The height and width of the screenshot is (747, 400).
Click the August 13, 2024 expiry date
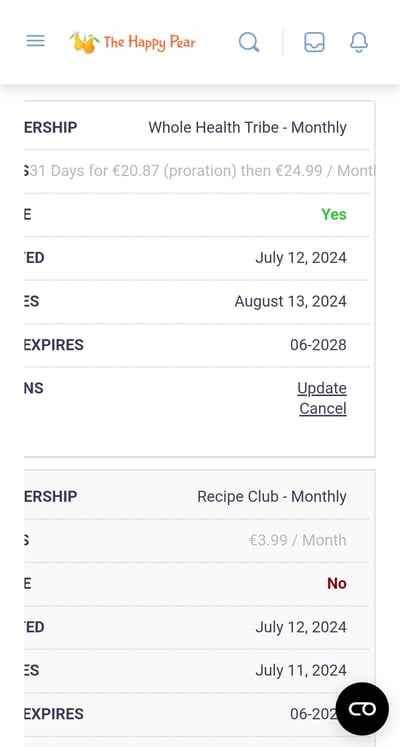290,302
